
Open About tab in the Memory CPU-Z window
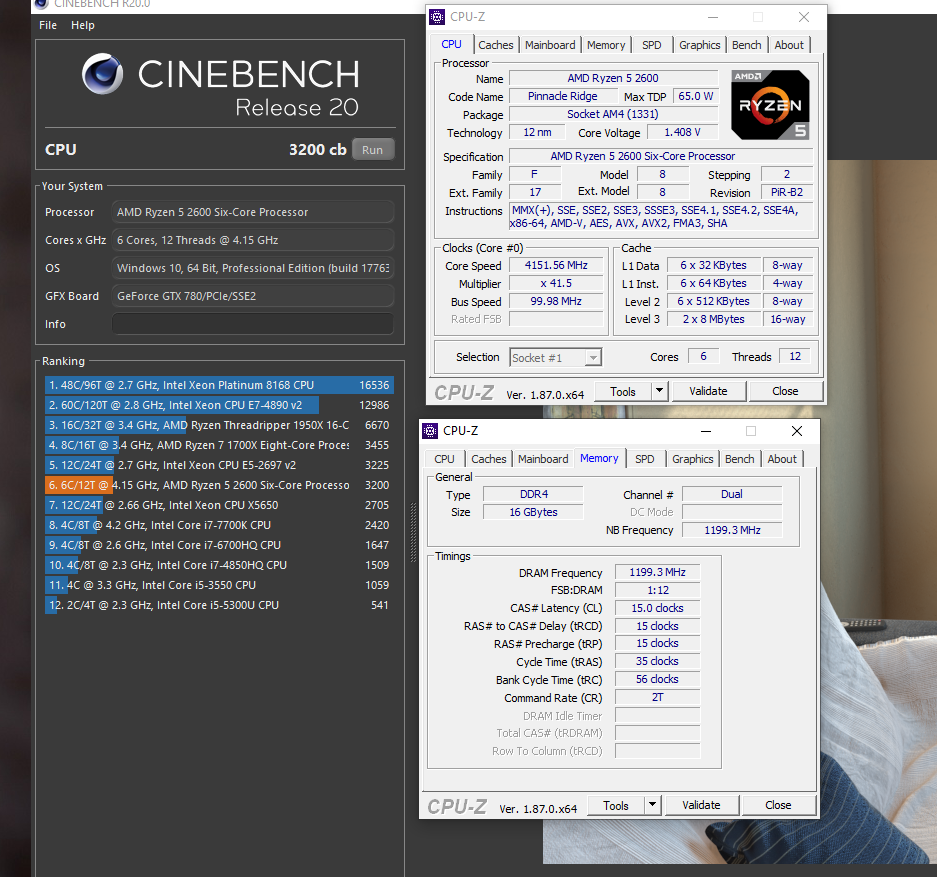[782, 459]
